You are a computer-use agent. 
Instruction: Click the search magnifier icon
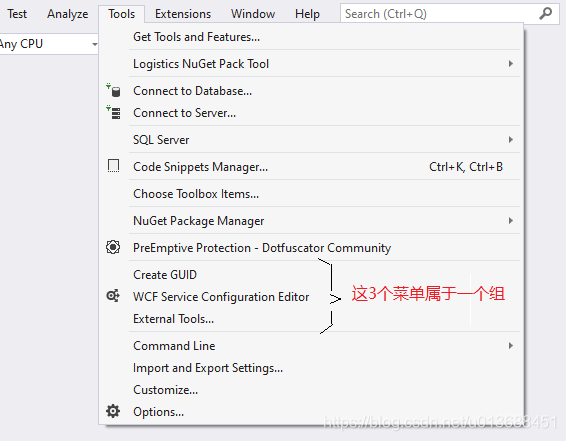point(545,14)
